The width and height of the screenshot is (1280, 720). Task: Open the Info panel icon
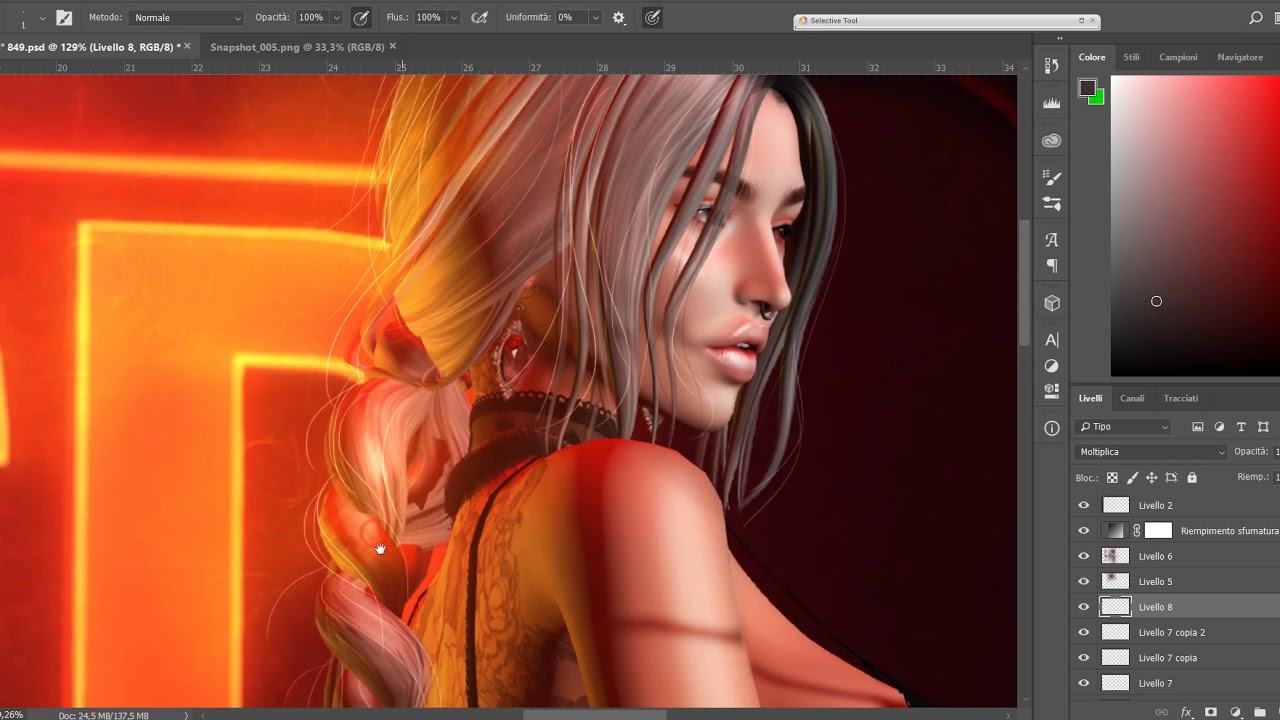coord(1051,428)
